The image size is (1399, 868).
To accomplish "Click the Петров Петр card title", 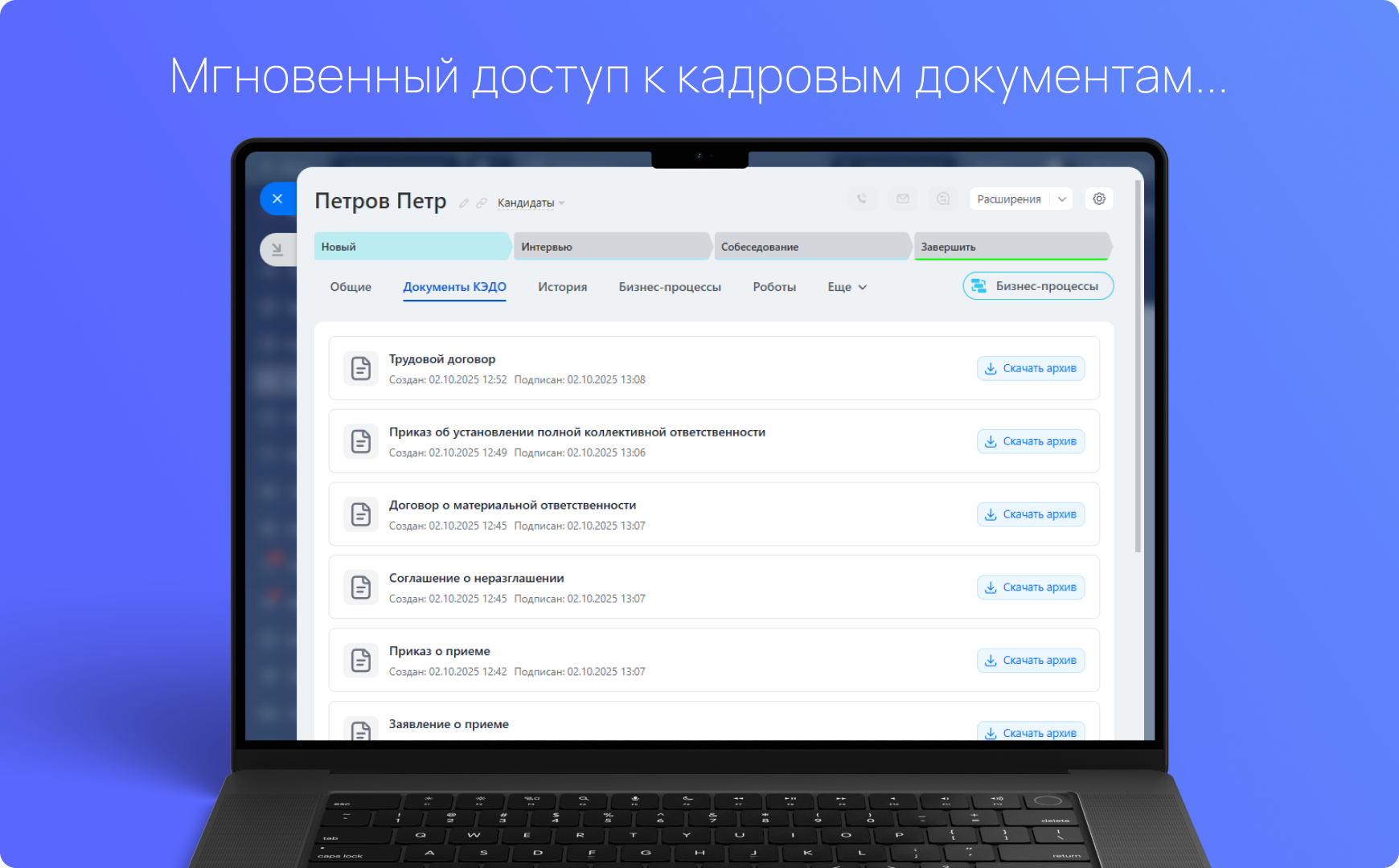I will point(380,201).
